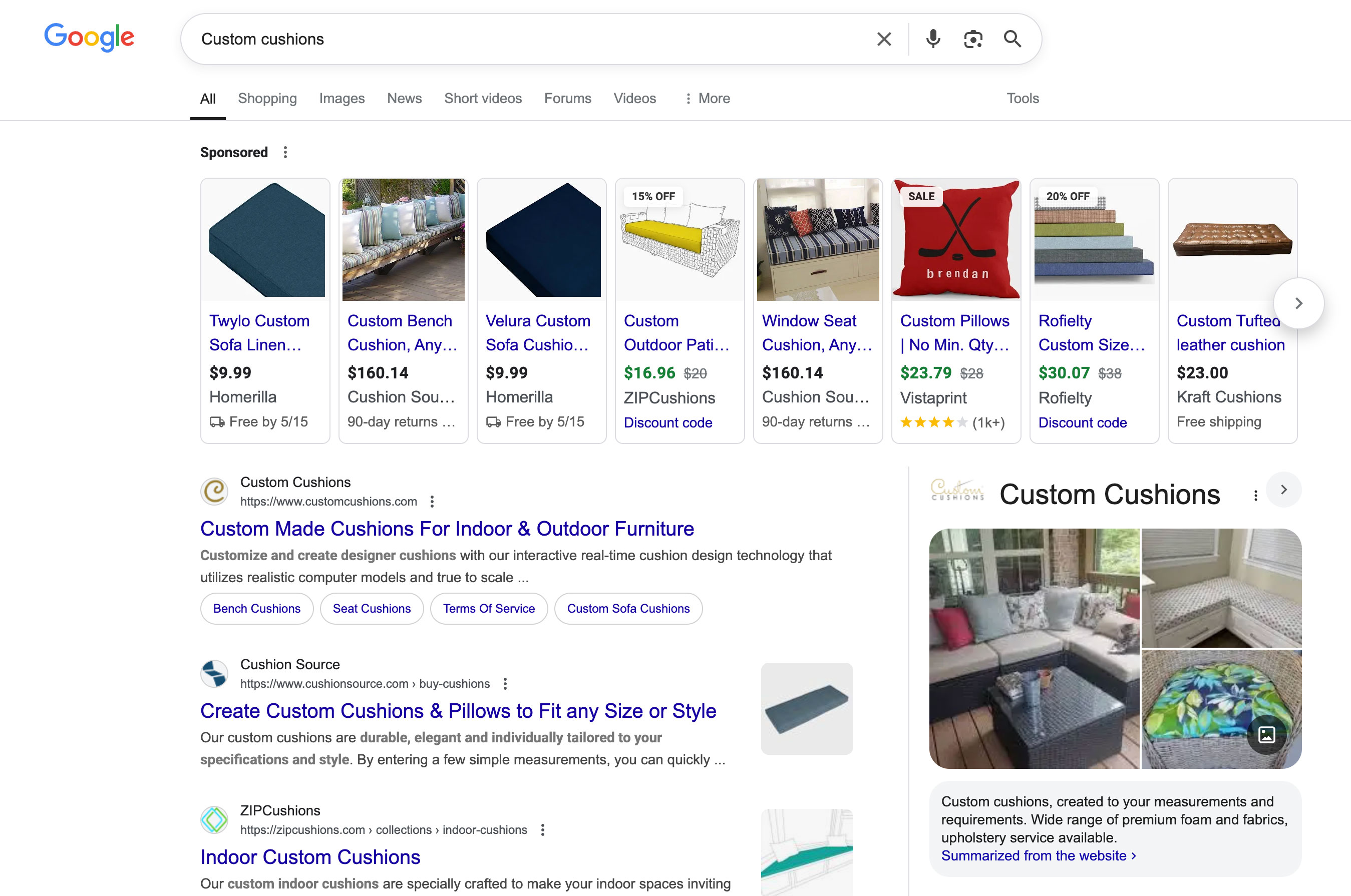Open three-dot menu beside zipcushions.com URL
The image size is (1351, 896).
[x=542, y=830]
